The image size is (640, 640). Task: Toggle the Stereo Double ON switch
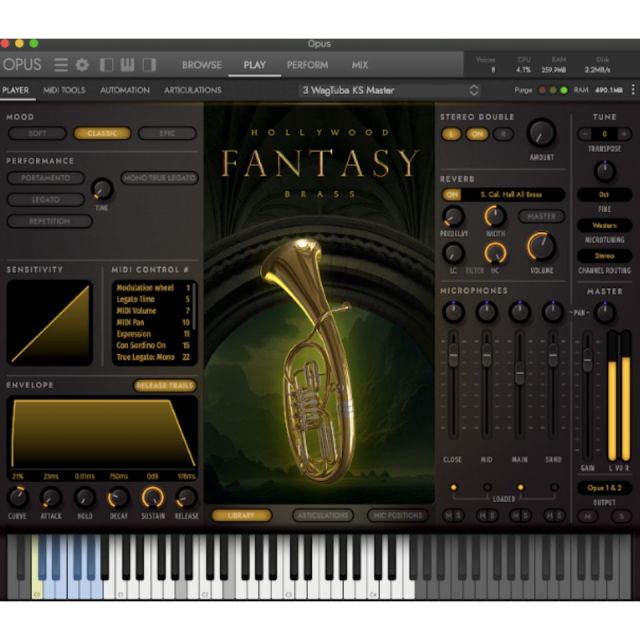pos(477,134)
